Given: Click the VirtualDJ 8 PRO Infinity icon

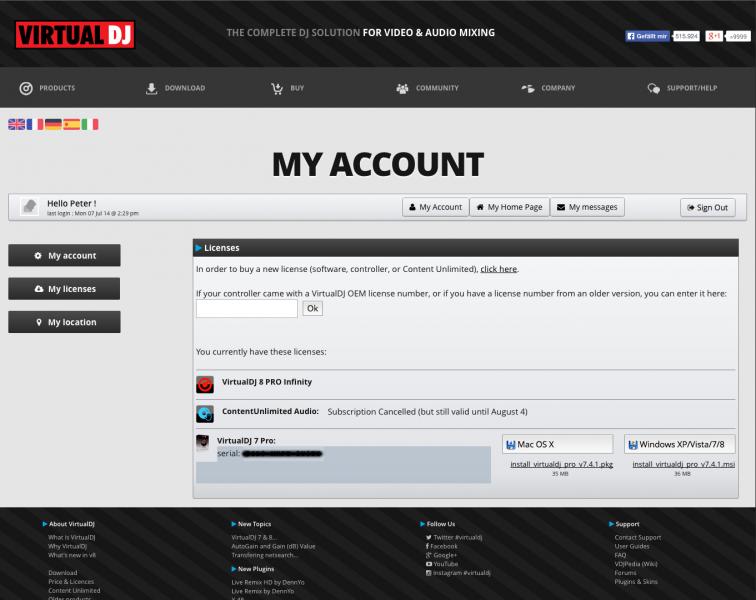Looking at the screenshot, I should tap(205, 384).
